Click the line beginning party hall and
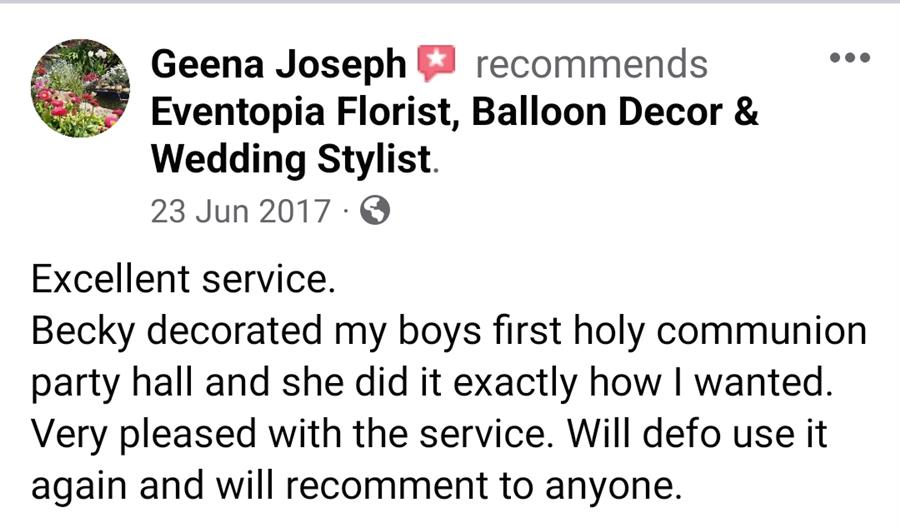 pyautogui.click(x=432, y=384)
